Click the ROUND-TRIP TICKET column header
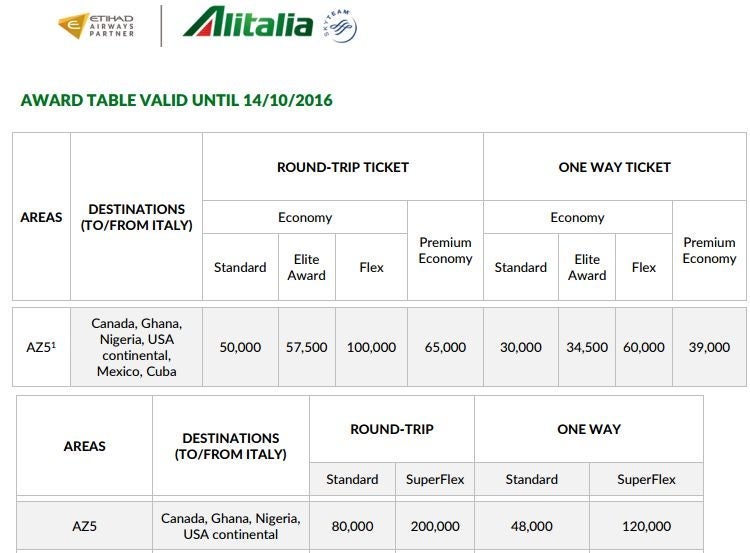Viewport: 750px width, 553px height. [342, 167]
